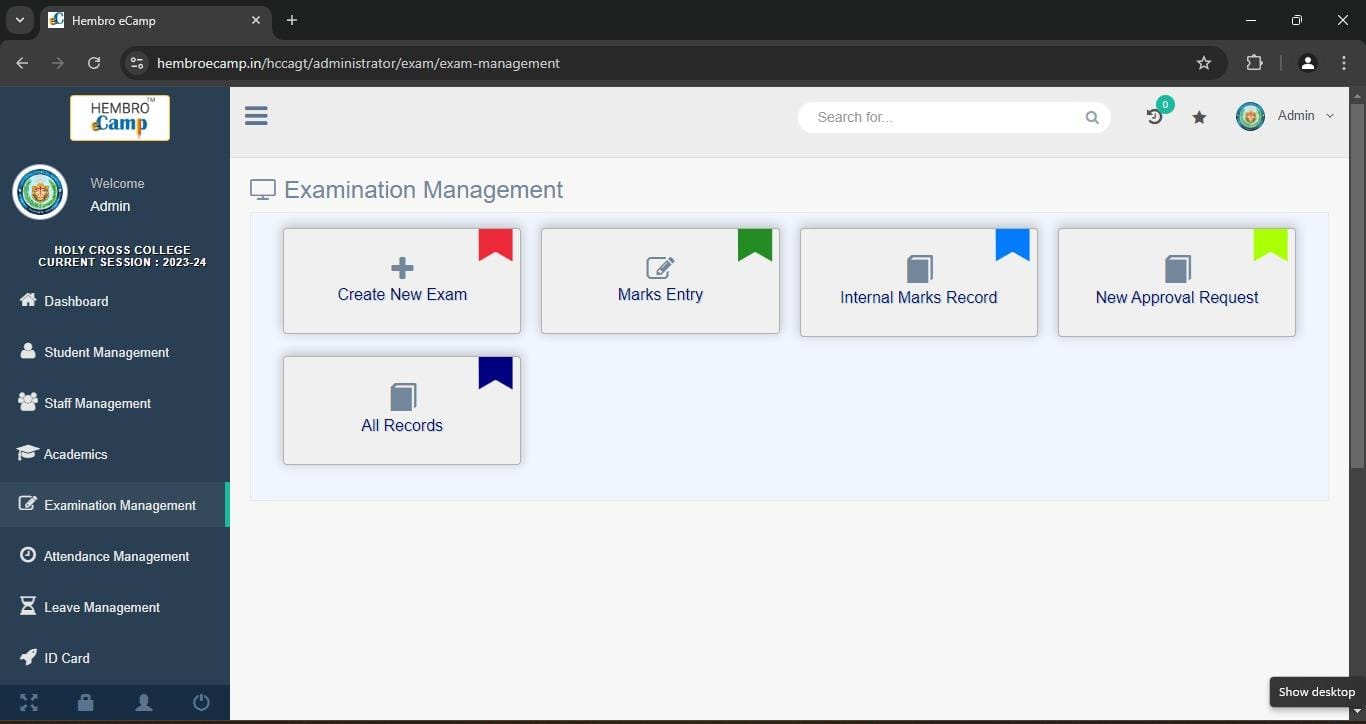Expand the Admin dropdown arrow
The width and height of the screenshot is (1366, 724).
pyautogui.click(x=1330, y=116)
